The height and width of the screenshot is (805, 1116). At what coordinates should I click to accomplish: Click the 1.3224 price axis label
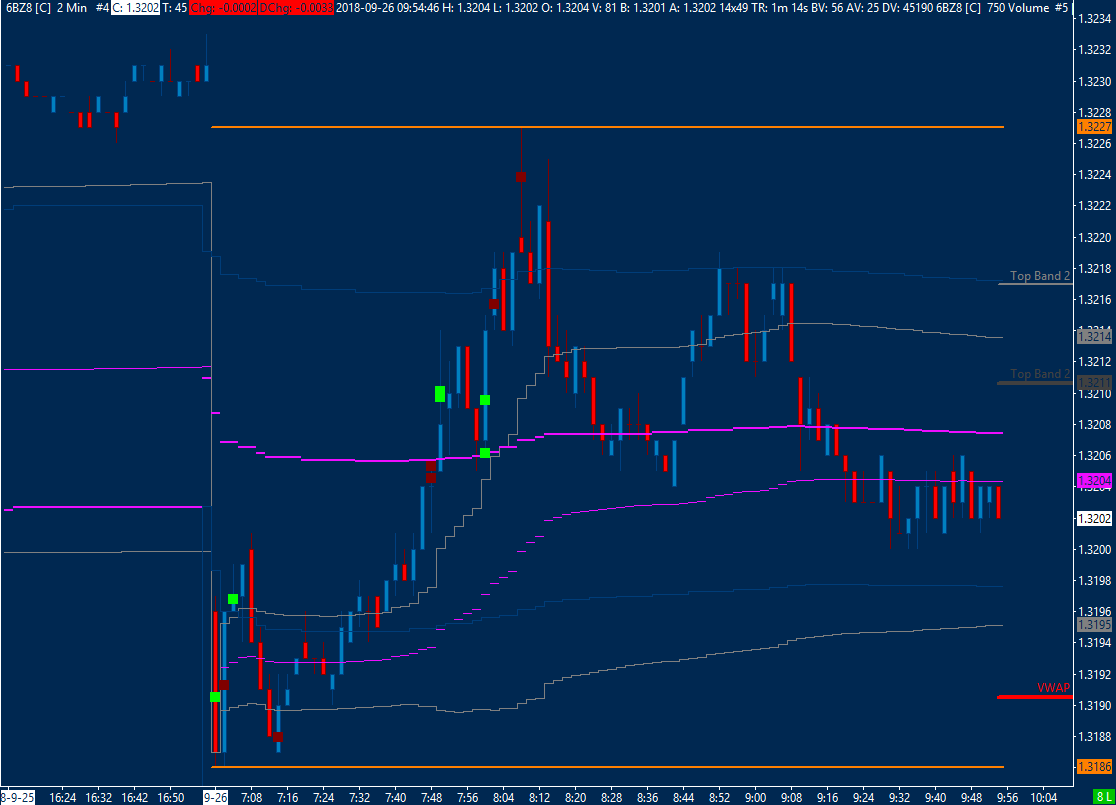[1095, 174]
